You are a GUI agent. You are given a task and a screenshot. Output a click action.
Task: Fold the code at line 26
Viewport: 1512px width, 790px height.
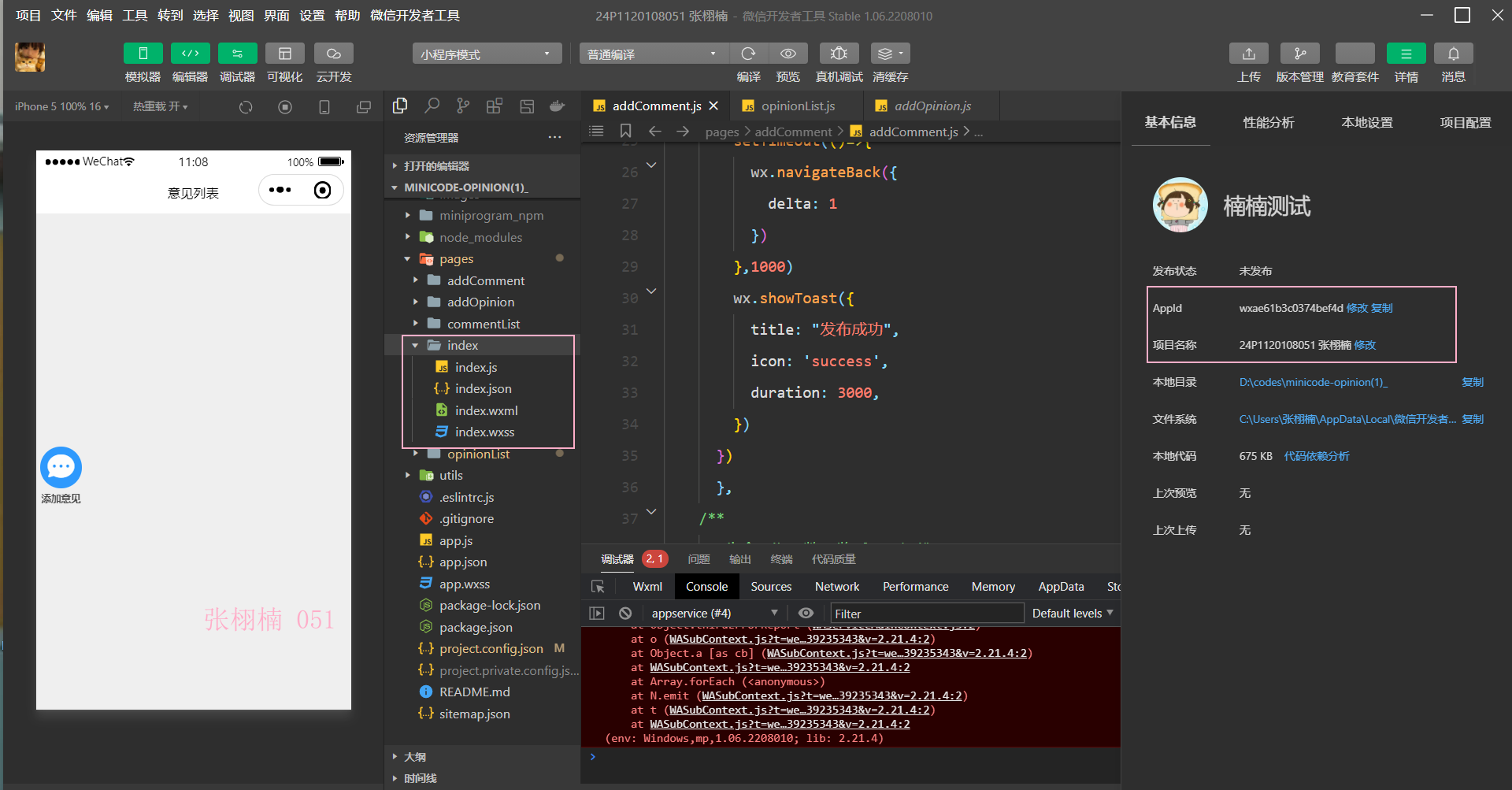click(651, 165)
